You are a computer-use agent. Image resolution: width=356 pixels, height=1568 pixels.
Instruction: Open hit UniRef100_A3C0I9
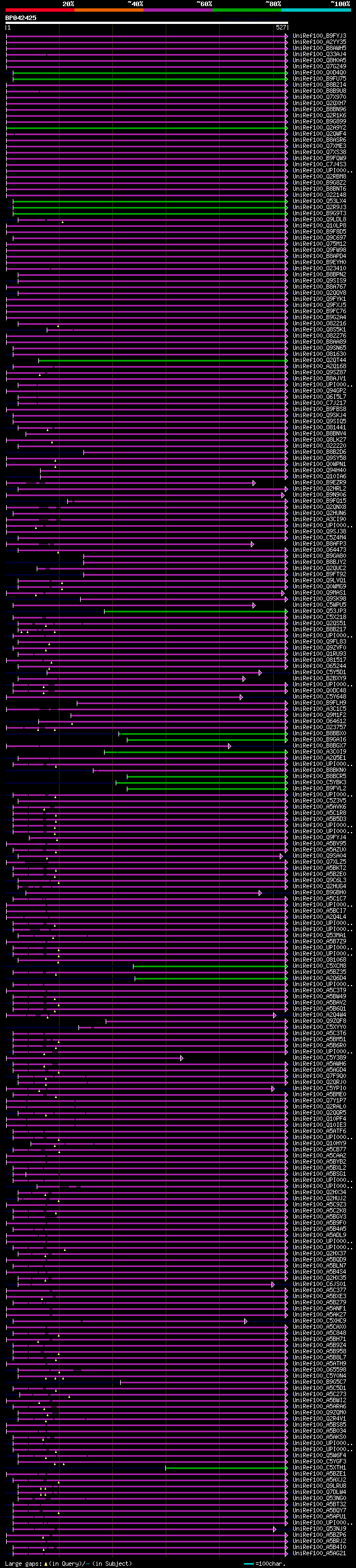319,752
